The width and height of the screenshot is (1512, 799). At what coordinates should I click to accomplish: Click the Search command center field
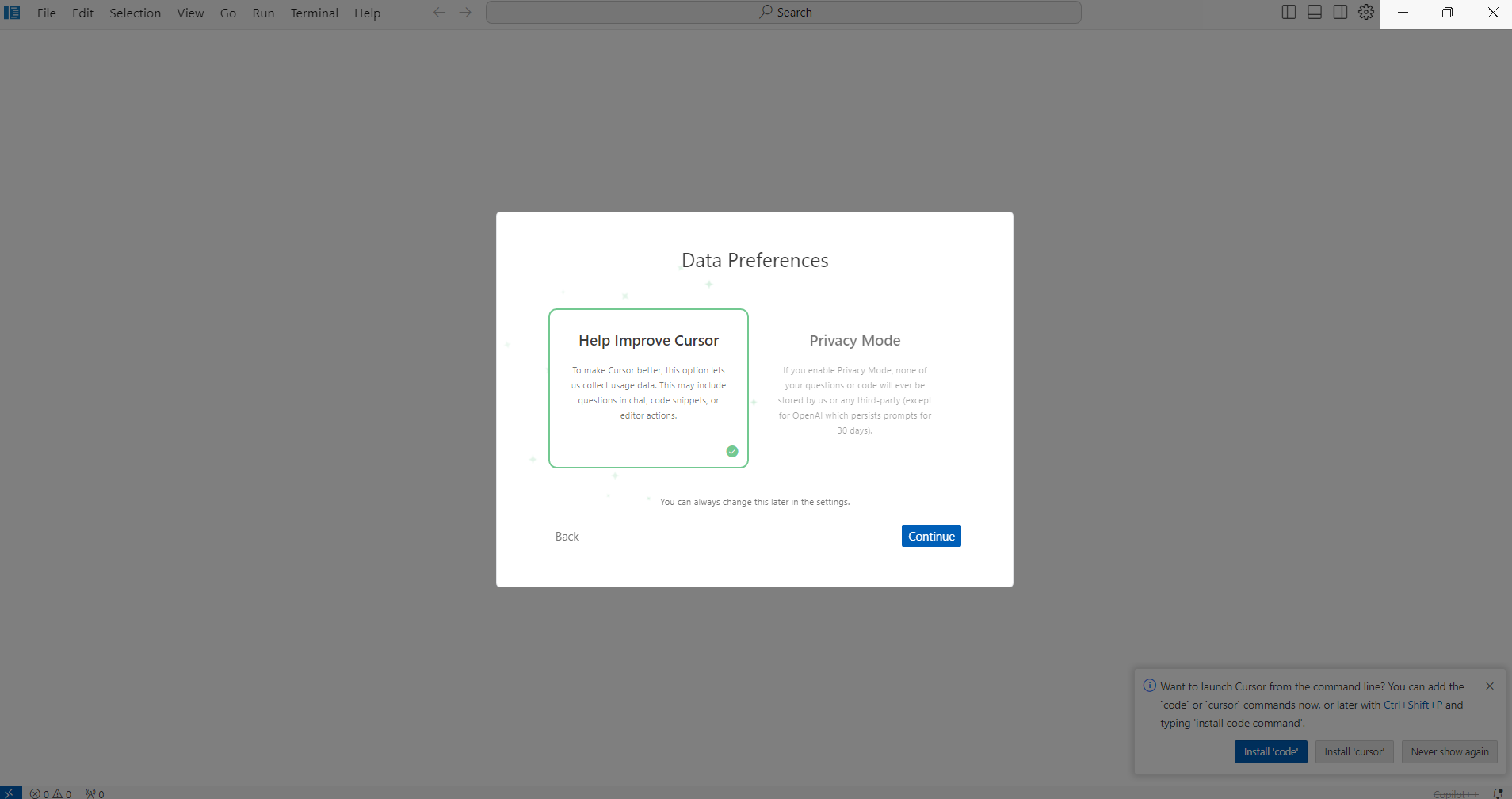tap(784, 13)
